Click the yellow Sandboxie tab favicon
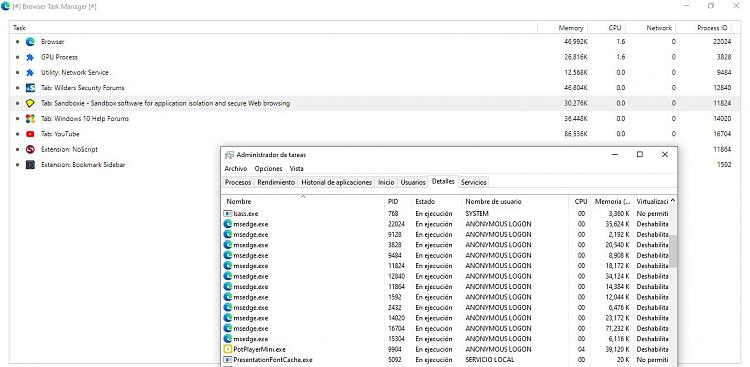The image size is (750, 367). [30, 103]
